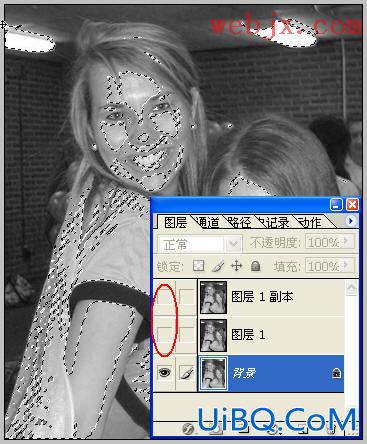Viewport: 367px width, 444px height.
Task: Minimize the Layers palette window
Action: pos(336,204)
